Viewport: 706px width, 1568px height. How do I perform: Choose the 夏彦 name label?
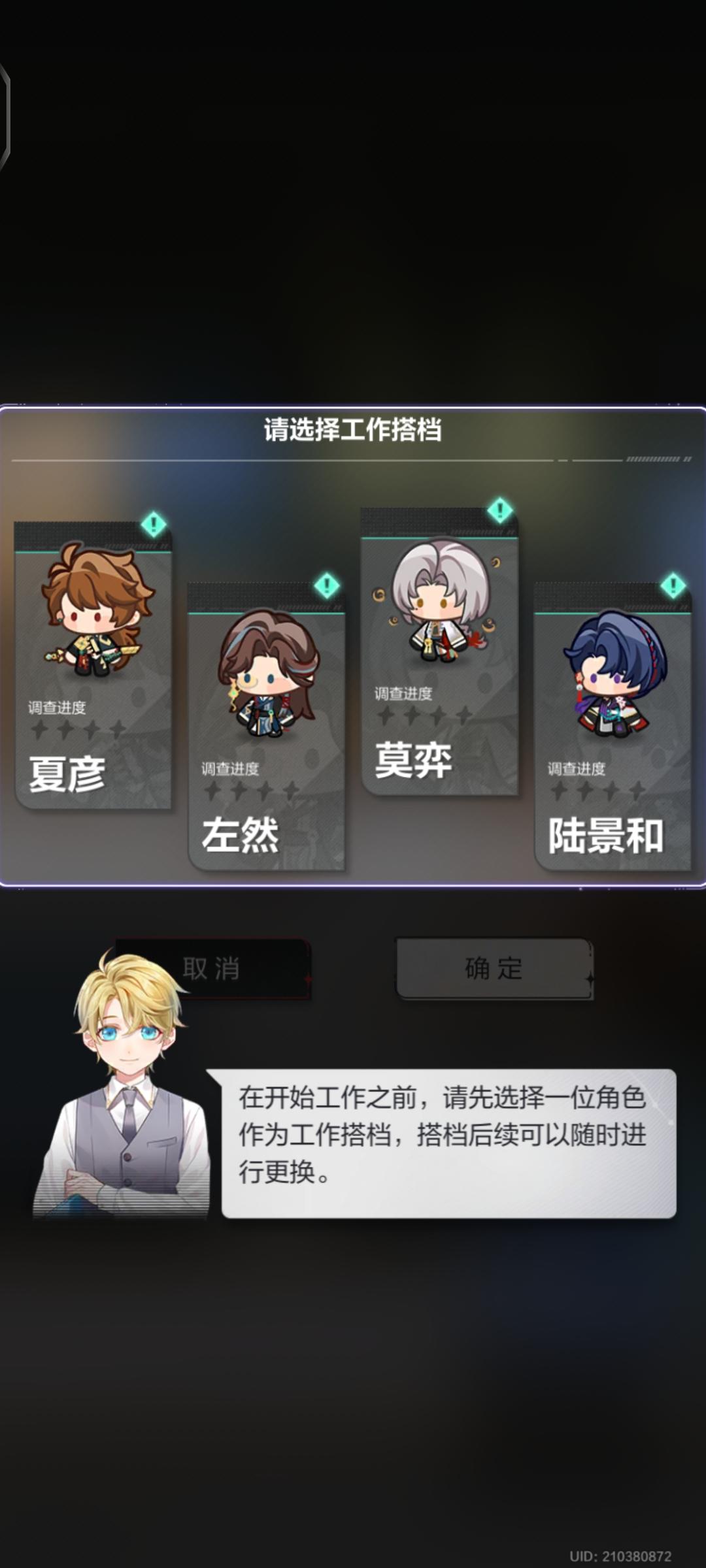(x=67, y=774)
